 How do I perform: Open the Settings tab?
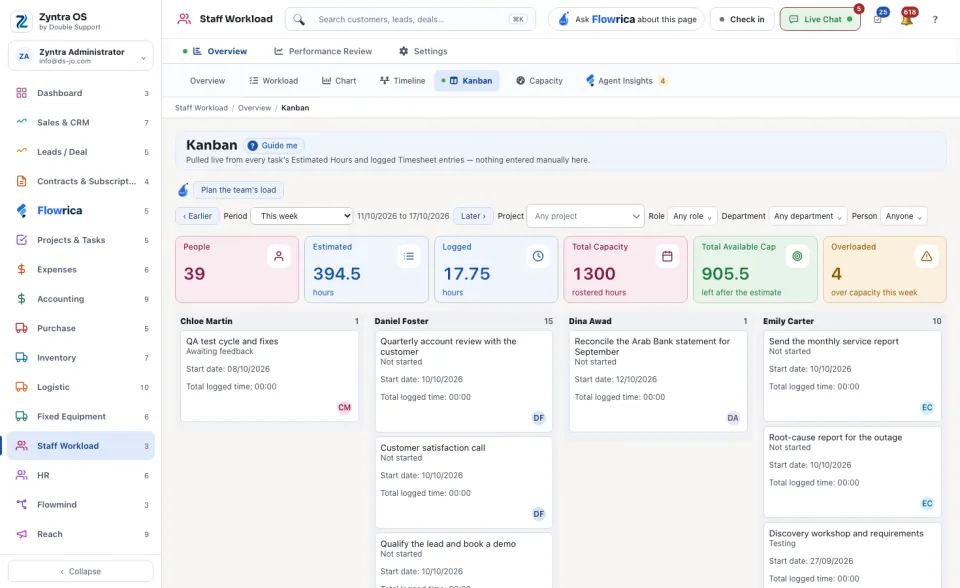[423, 51]
